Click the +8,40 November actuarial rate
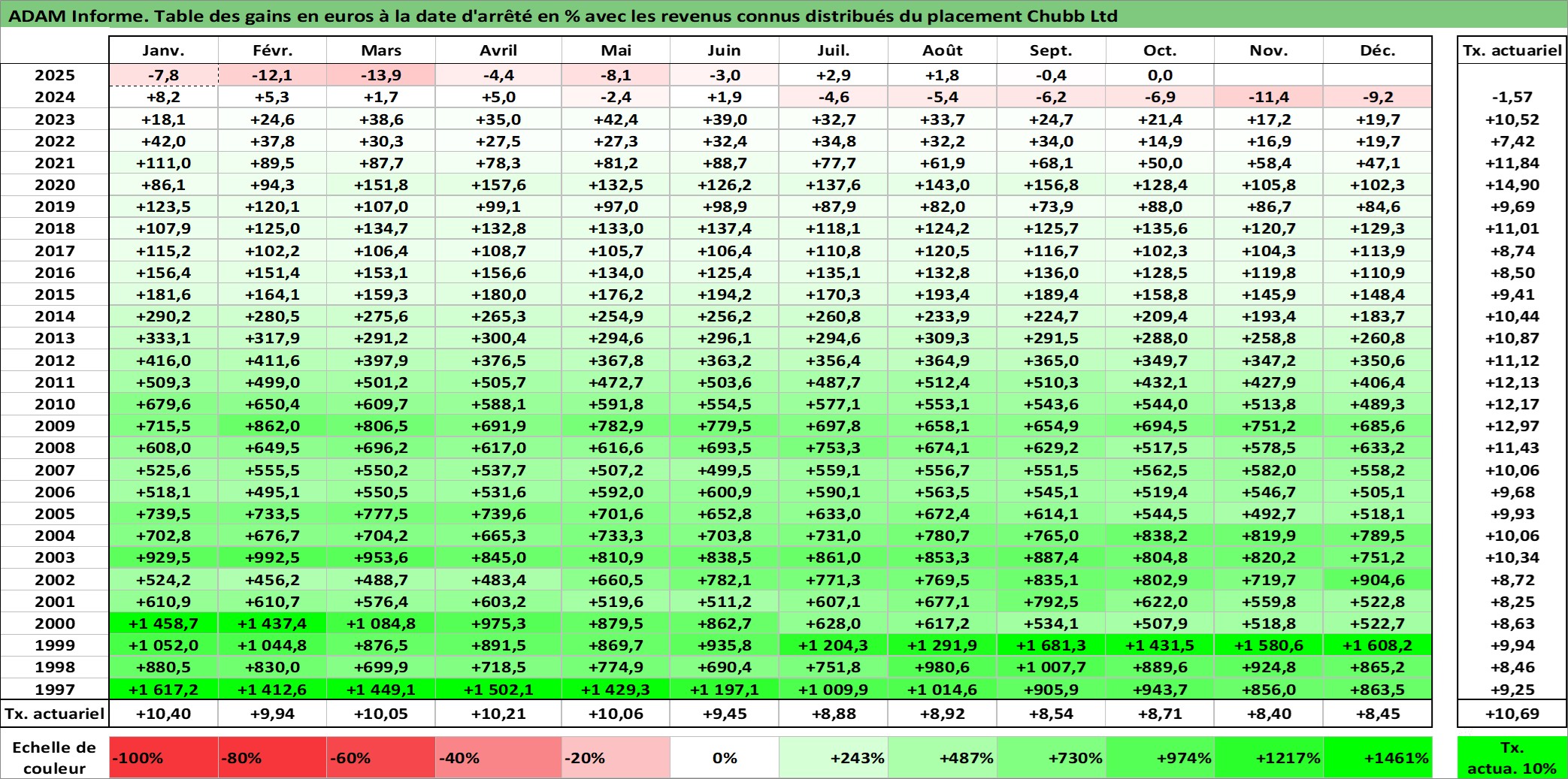This screenshot has width=1568, height=779. [x=1269, y=714]
